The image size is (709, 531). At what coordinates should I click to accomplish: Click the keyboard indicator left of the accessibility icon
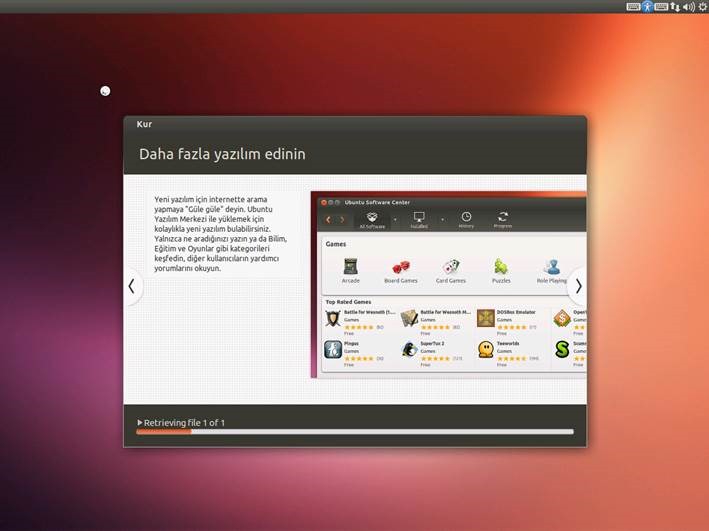(x=633, y=6)
